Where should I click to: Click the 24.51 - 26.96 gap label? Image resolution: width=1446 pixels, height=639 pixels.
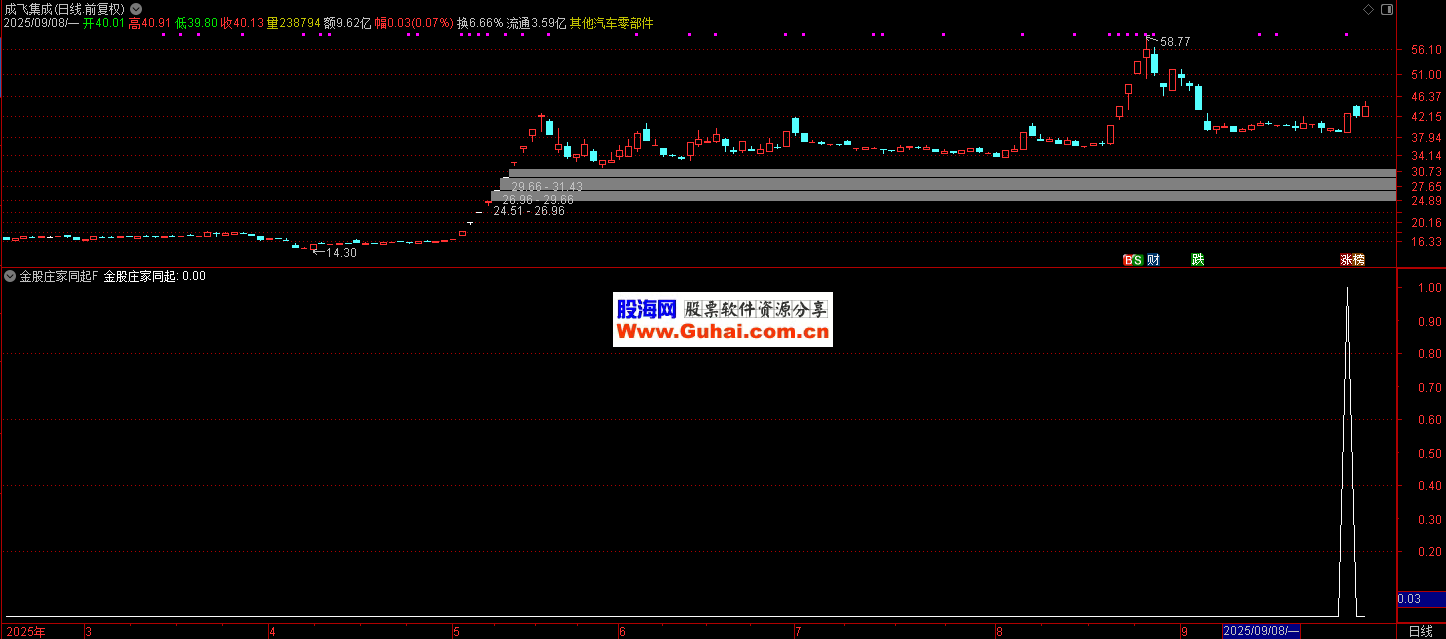pyautogui.click(x=528, y=211)
